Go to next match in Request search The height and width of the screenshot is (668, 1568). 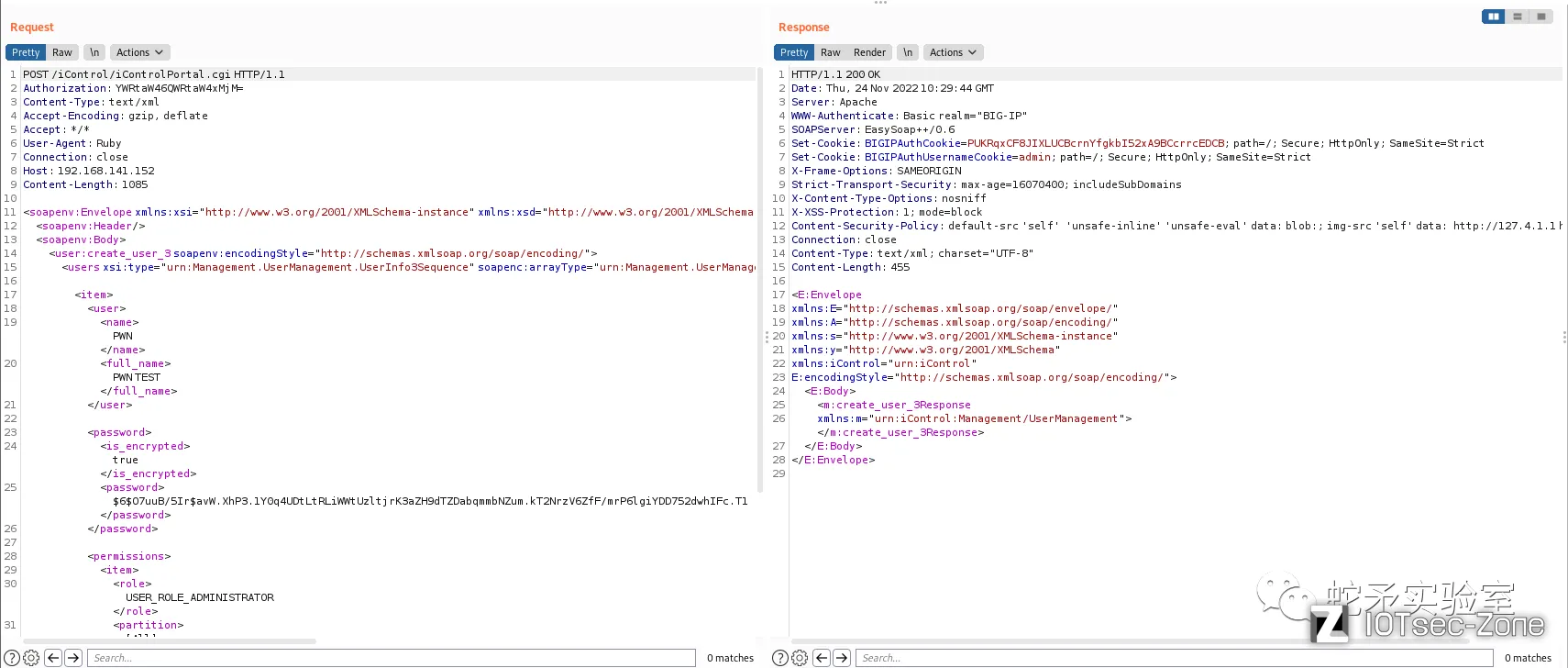[x=73, y=658]
